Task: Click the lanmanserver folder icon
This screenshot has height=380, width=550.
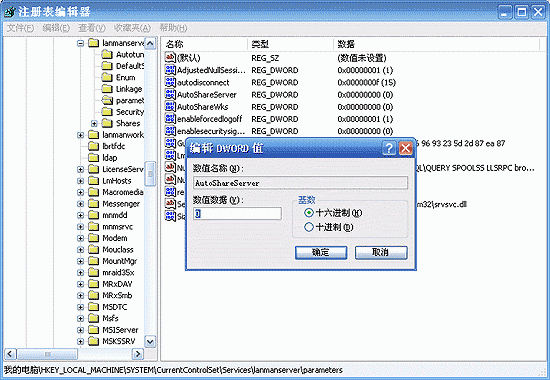Action: [94, 43]
